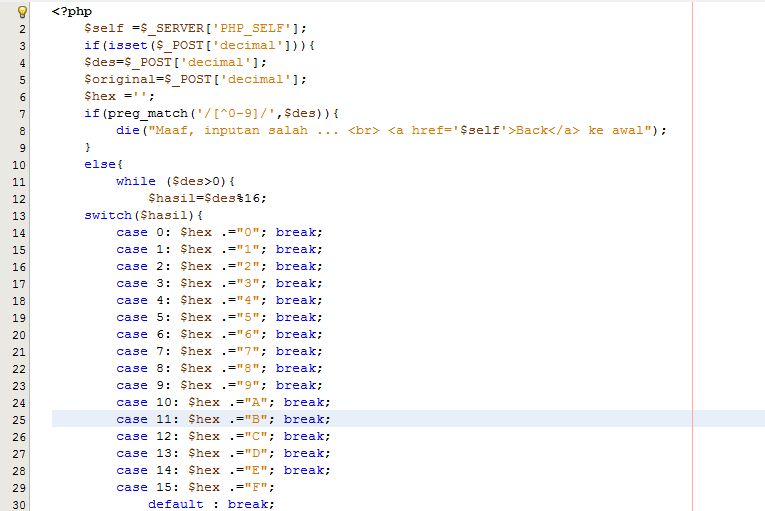Click the case 4 line
This screenshot has width=765, height=511.
coord(220,300)
